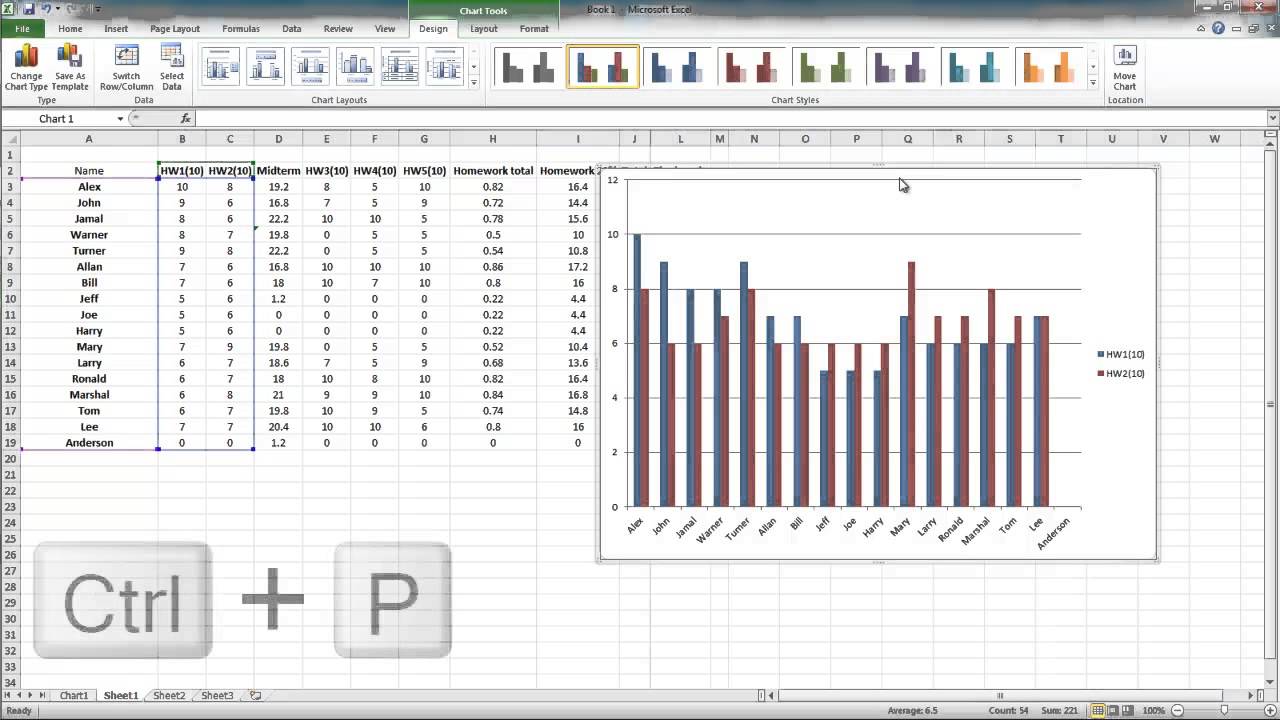Image resolution: width=1280 pixels, height=720 pixels.
Task: Open the View tab
Action: 385,29
